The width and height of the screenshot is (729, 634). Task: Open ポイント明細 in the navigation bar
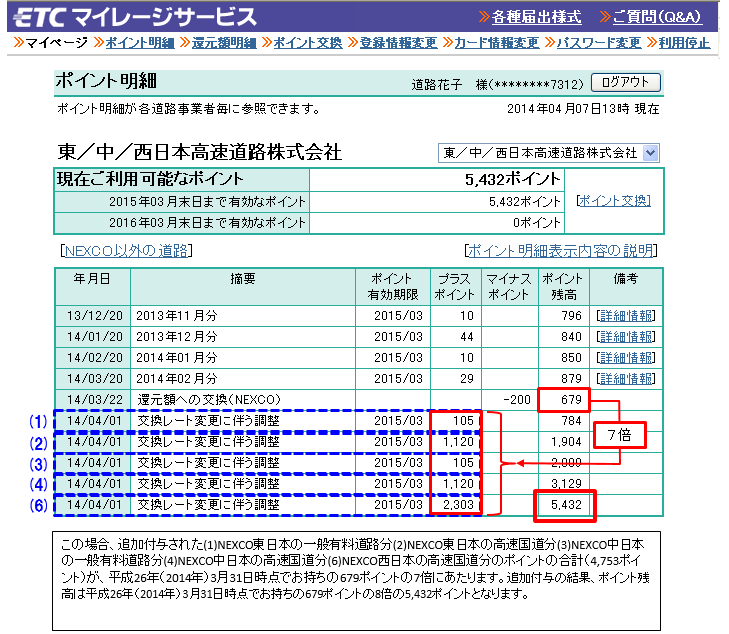click(140, 43)
